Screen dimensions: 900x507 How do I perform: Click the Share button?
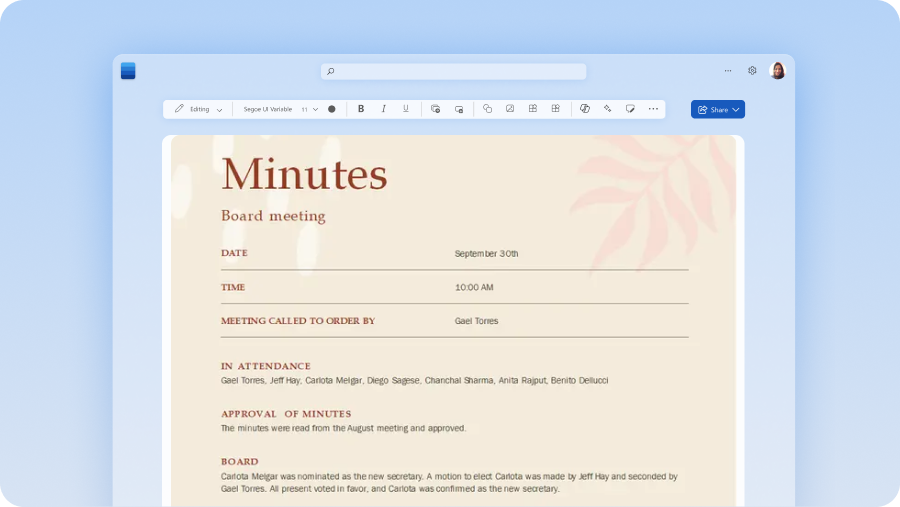click(x=713, y=110)
